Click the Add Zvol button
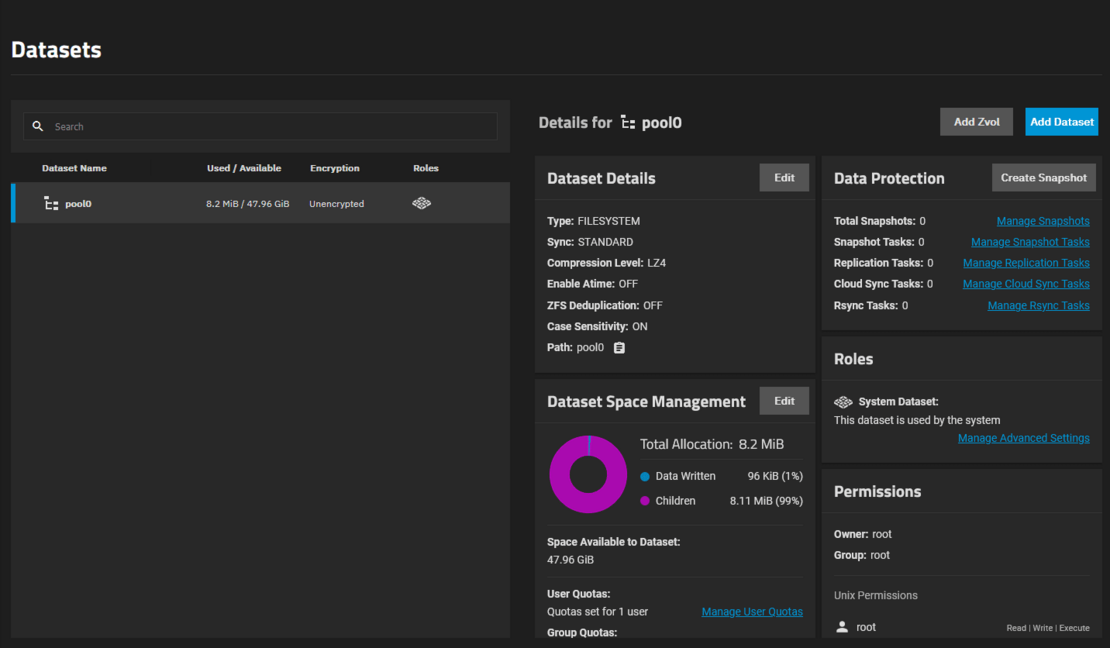The width and height of the screenshot is (1110, 648). [976, 121]
